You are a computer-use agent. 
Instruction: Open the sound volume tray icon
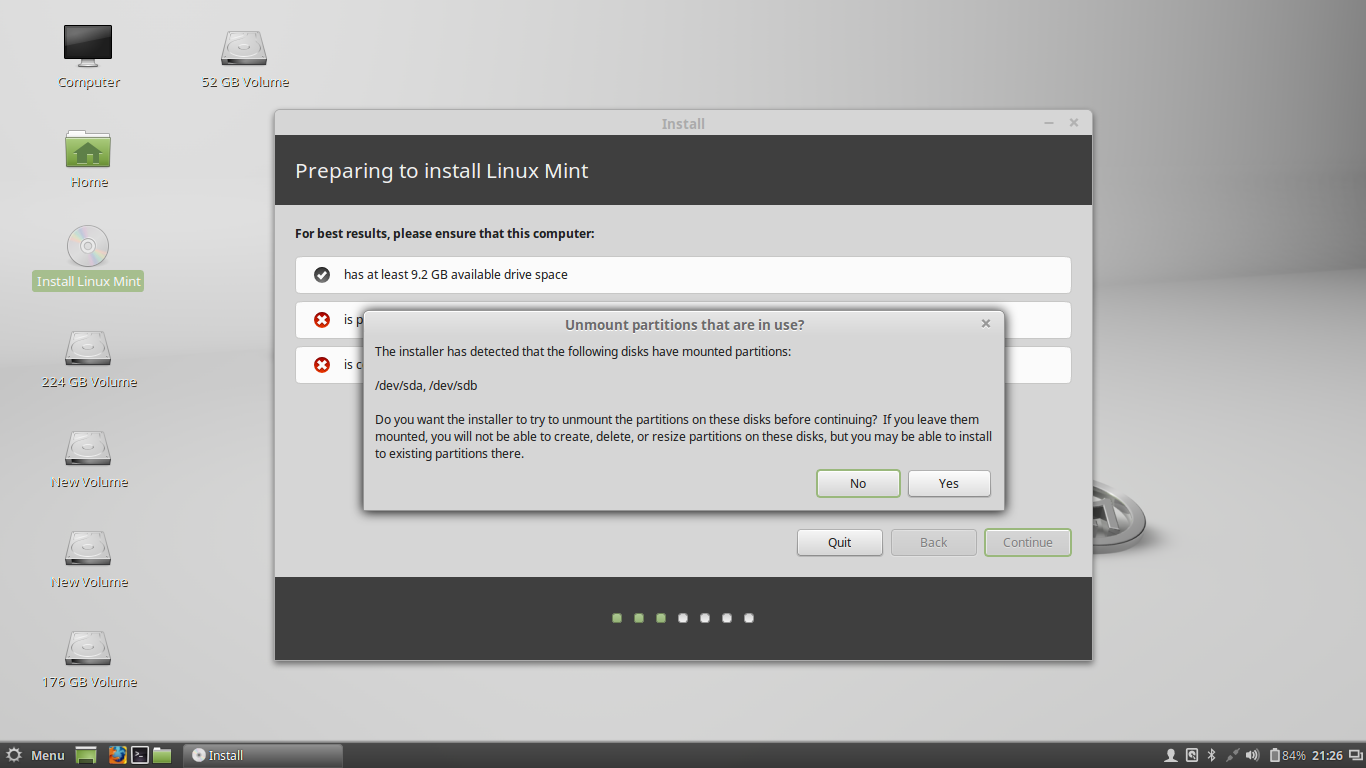point(1253,755)
